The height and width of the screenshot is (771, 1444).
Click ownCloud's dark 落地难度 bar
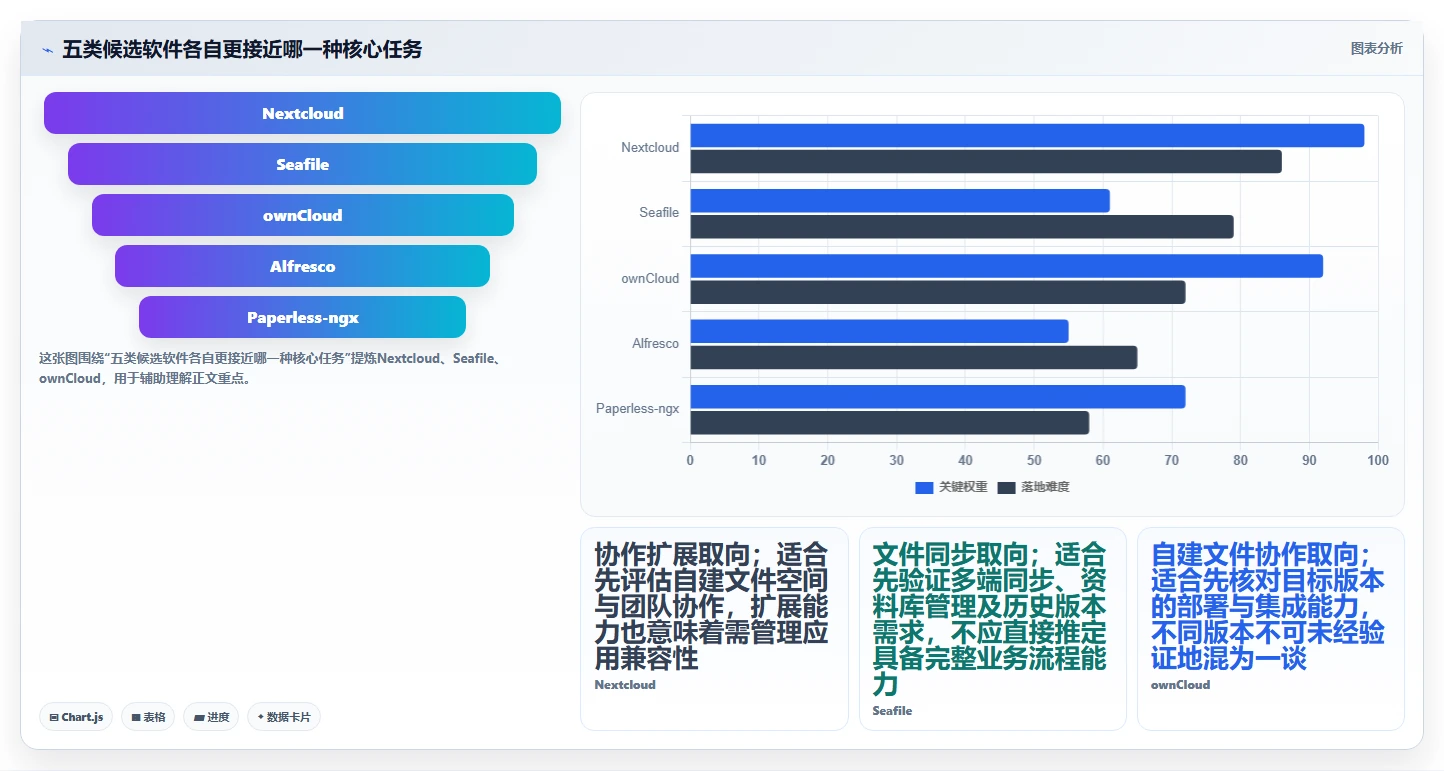click(x=938, y=292)
